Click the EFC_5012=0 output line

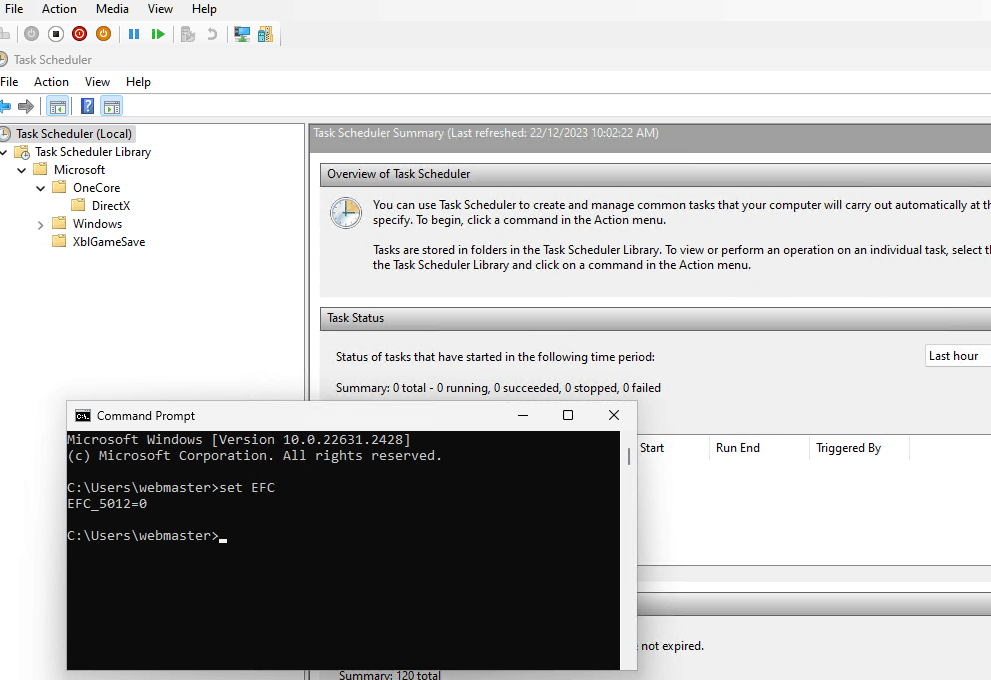point(107,504)
